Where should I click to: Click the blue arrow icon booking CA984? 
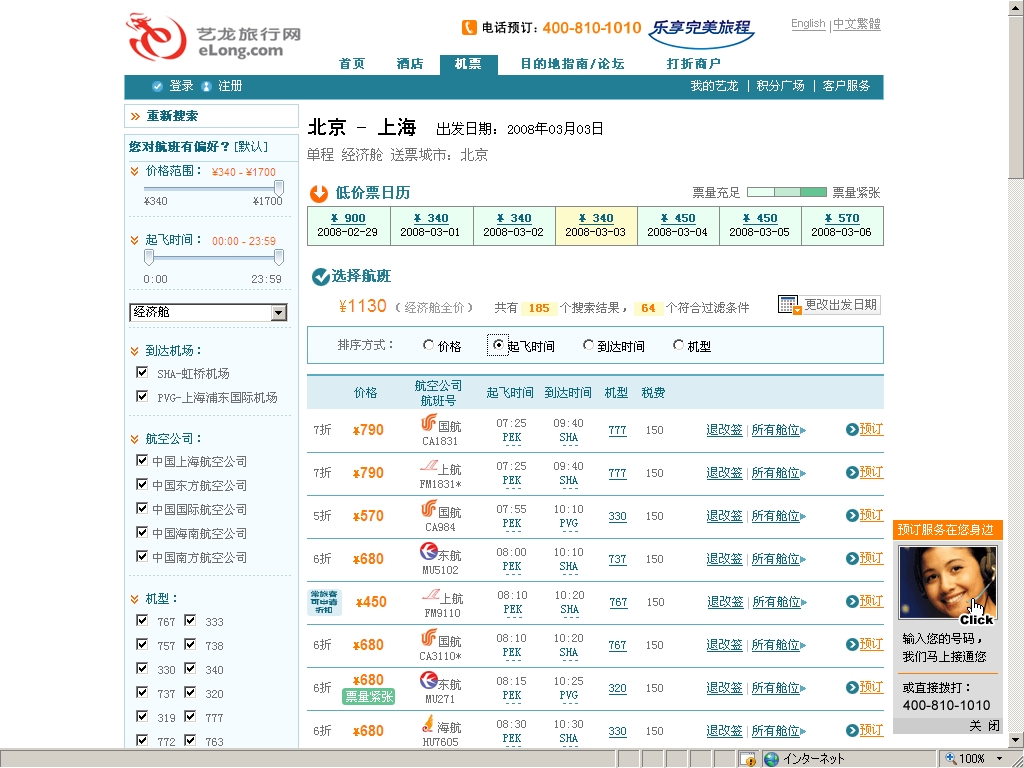click(851, 516)
